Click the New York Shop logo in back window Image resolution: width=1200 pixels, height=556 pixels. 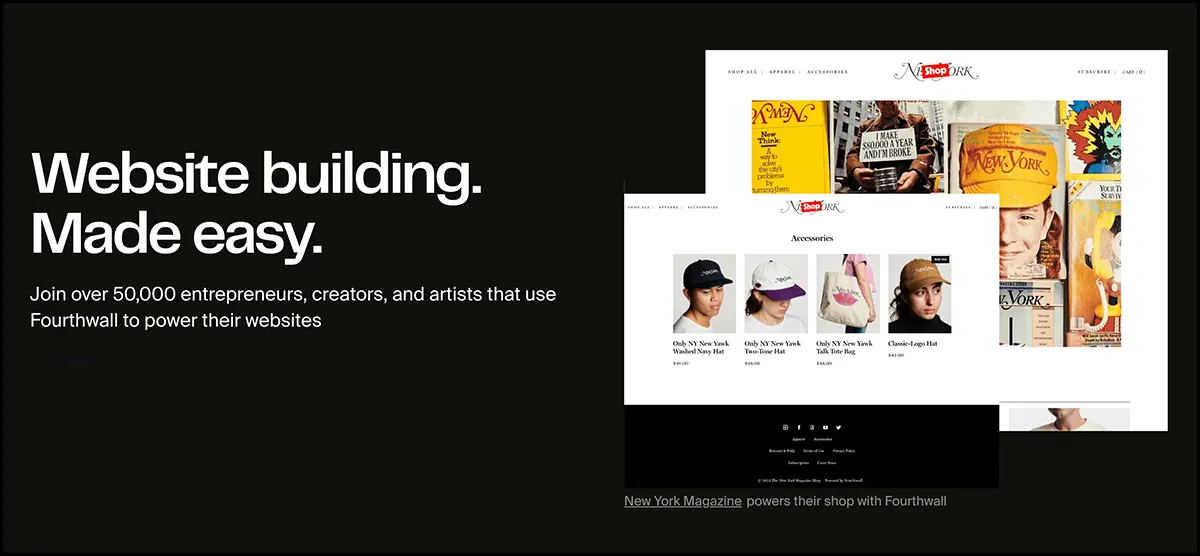click(x=935, y=71)
